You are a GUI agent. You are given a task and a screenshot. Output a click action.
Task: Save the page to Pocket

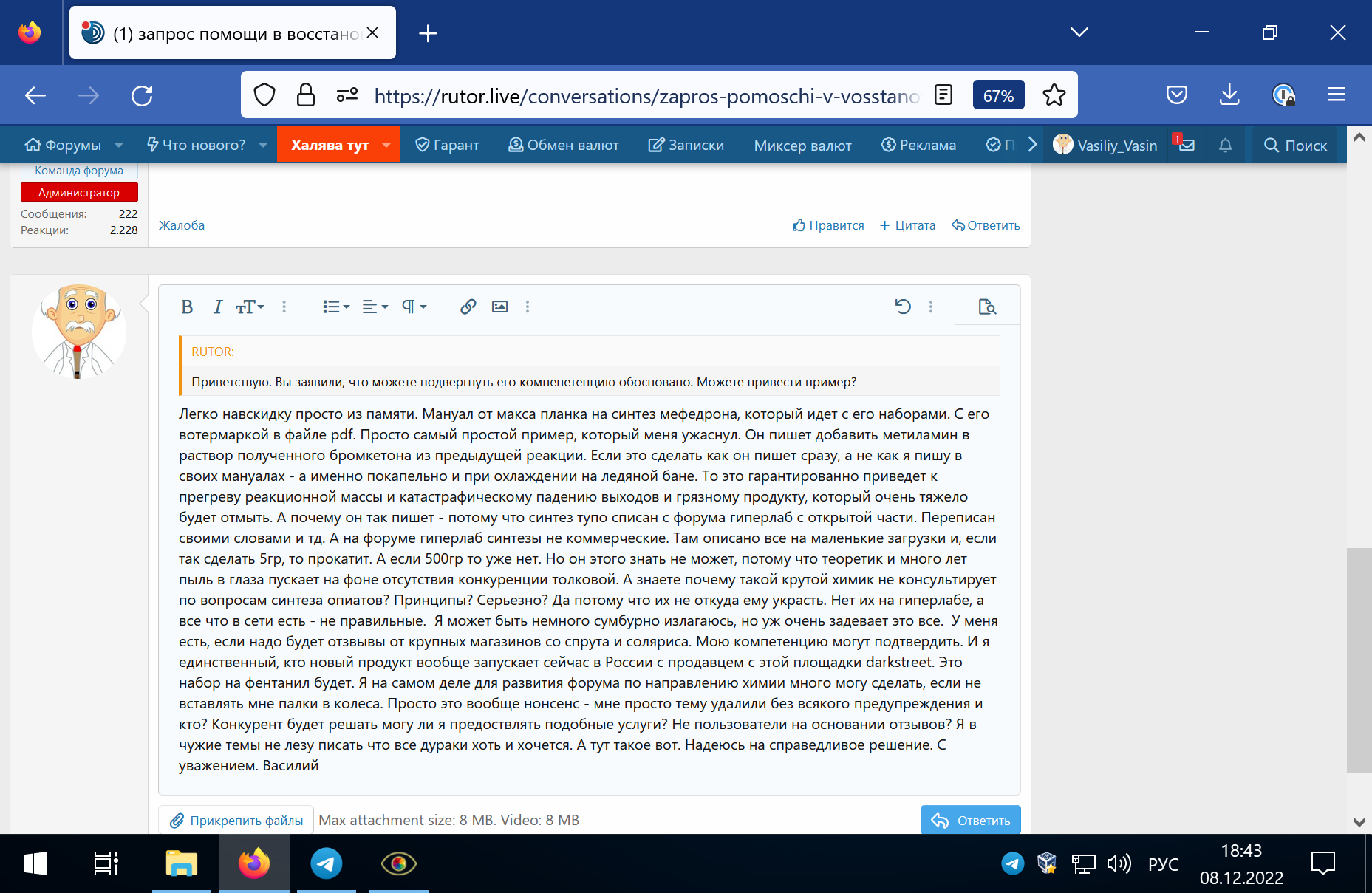click(1177, 95)
